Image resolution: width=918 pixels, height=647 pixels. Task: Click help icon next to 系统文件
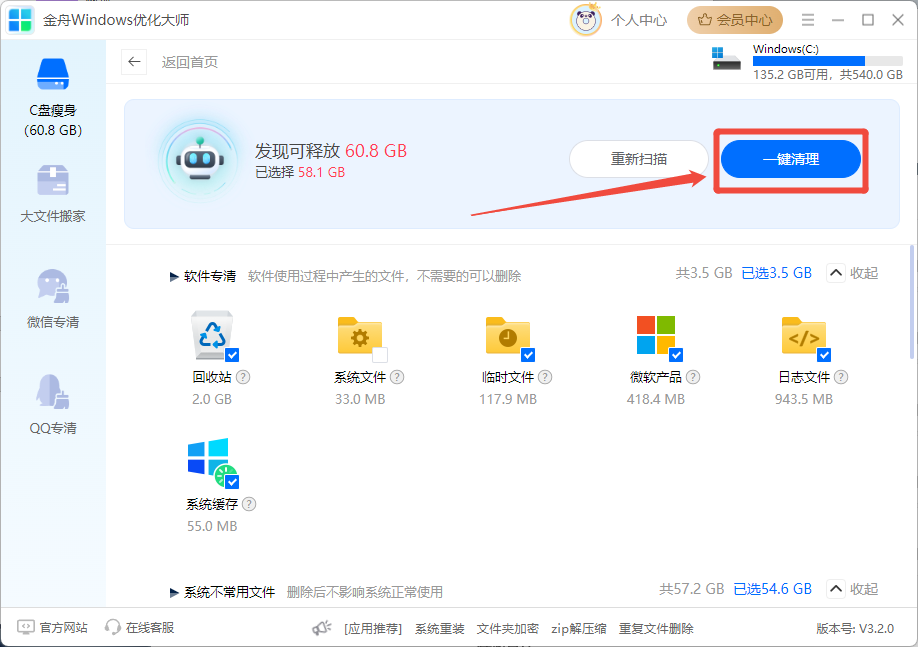pyautogui.click(x=397, y=377)
